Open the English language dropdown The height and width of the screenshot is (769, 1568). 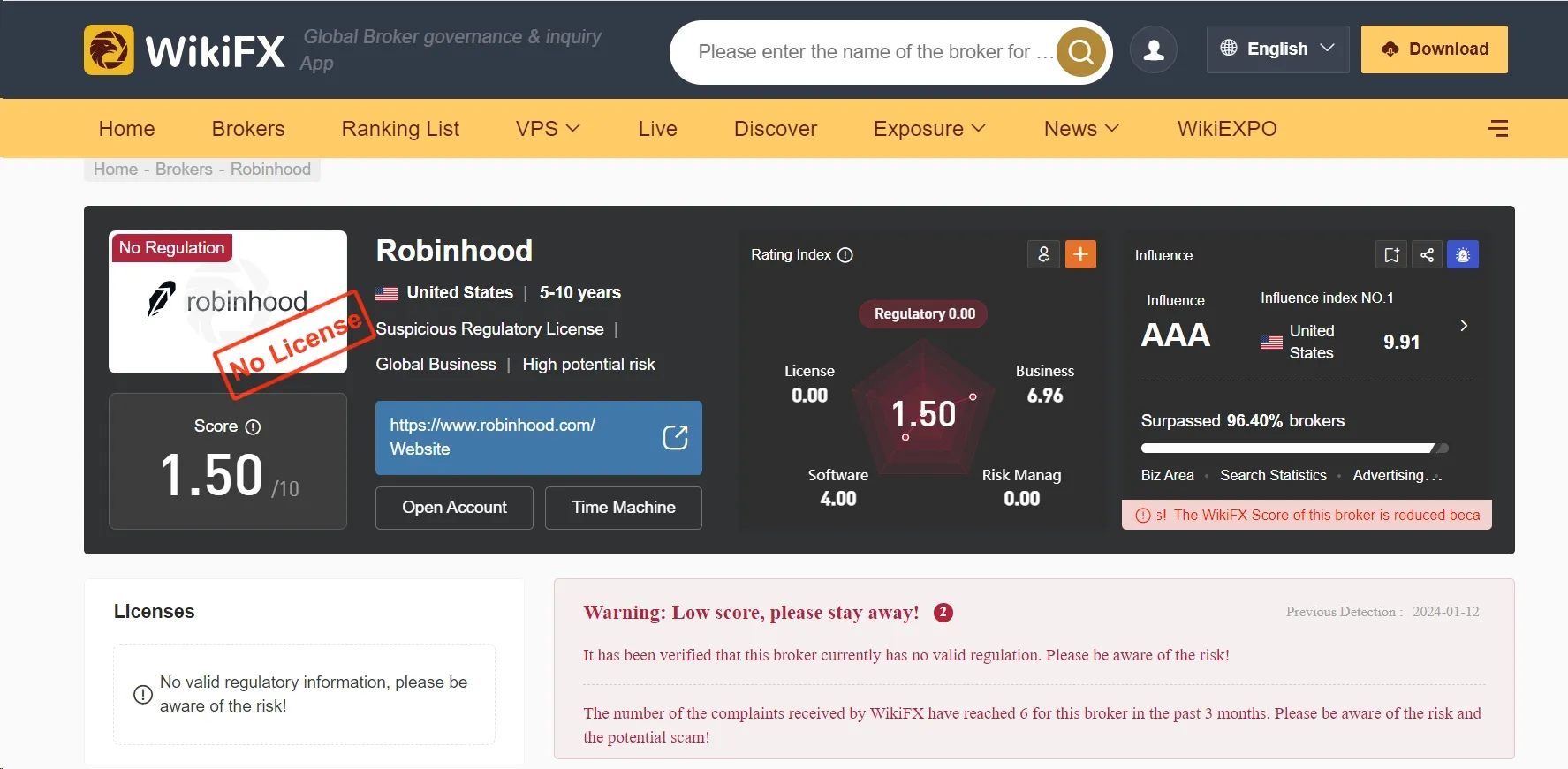[x=1277, y=49]
